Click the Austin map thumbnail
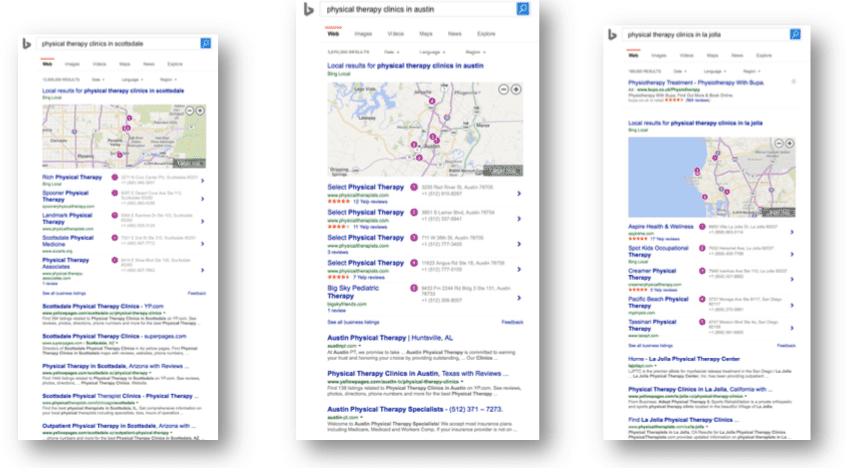Screen dimensions: 846x468 click(425, 130)
